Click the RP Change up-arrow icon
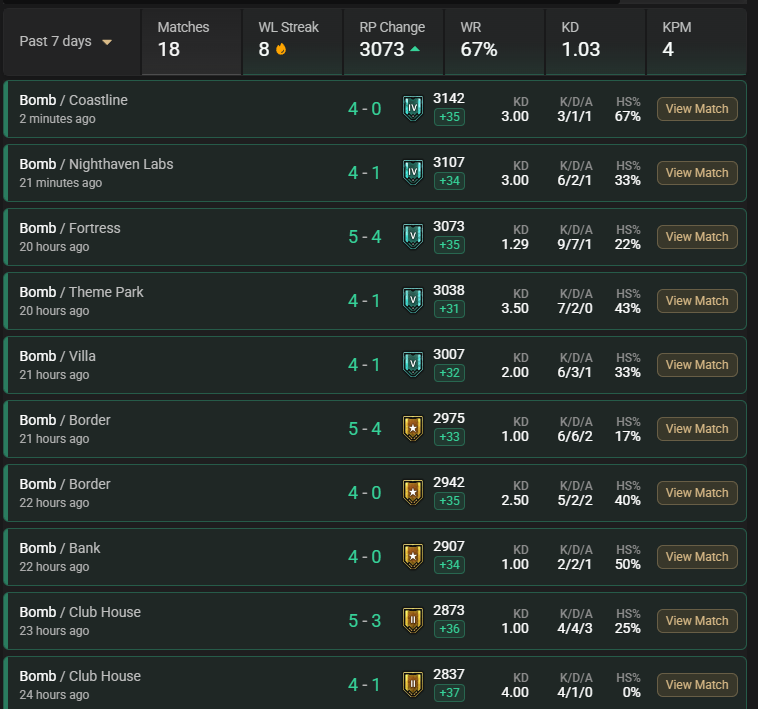The height and width of the screenshot is (709, 758). (x=415, y=49)
